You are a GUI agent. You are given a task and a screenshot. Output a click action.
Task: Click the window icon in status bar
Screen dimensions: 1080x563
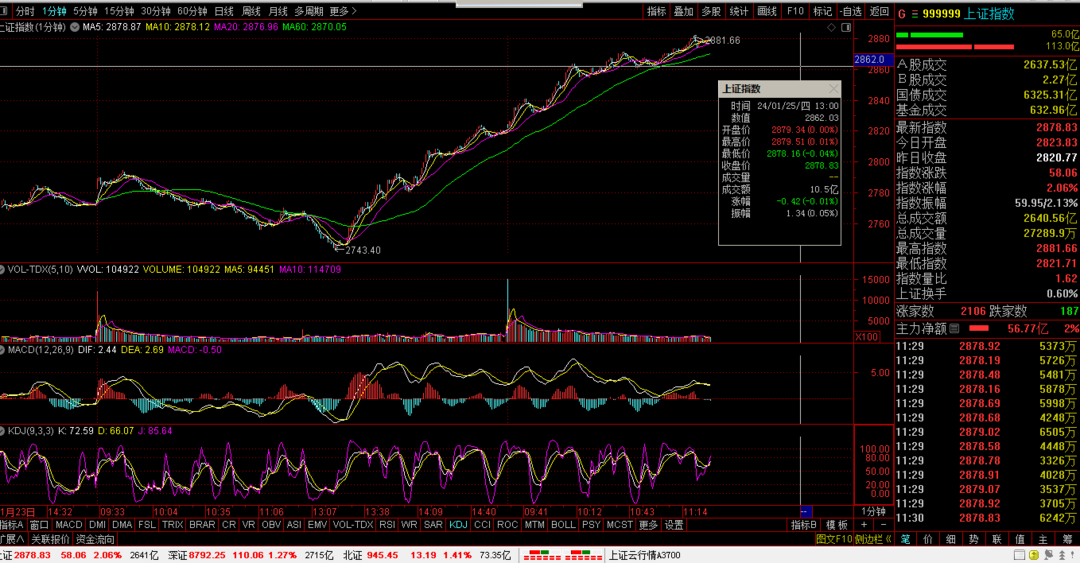1019,555
